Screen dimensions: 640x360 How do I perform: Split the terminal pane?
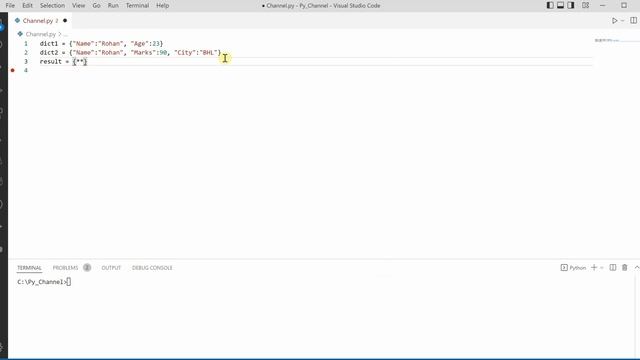click(613, 267)
